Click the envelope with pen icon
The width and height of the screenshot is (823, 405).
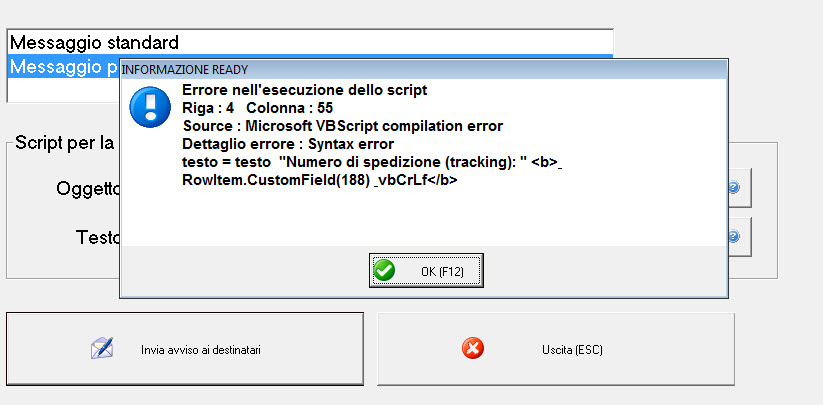(102, 348)
